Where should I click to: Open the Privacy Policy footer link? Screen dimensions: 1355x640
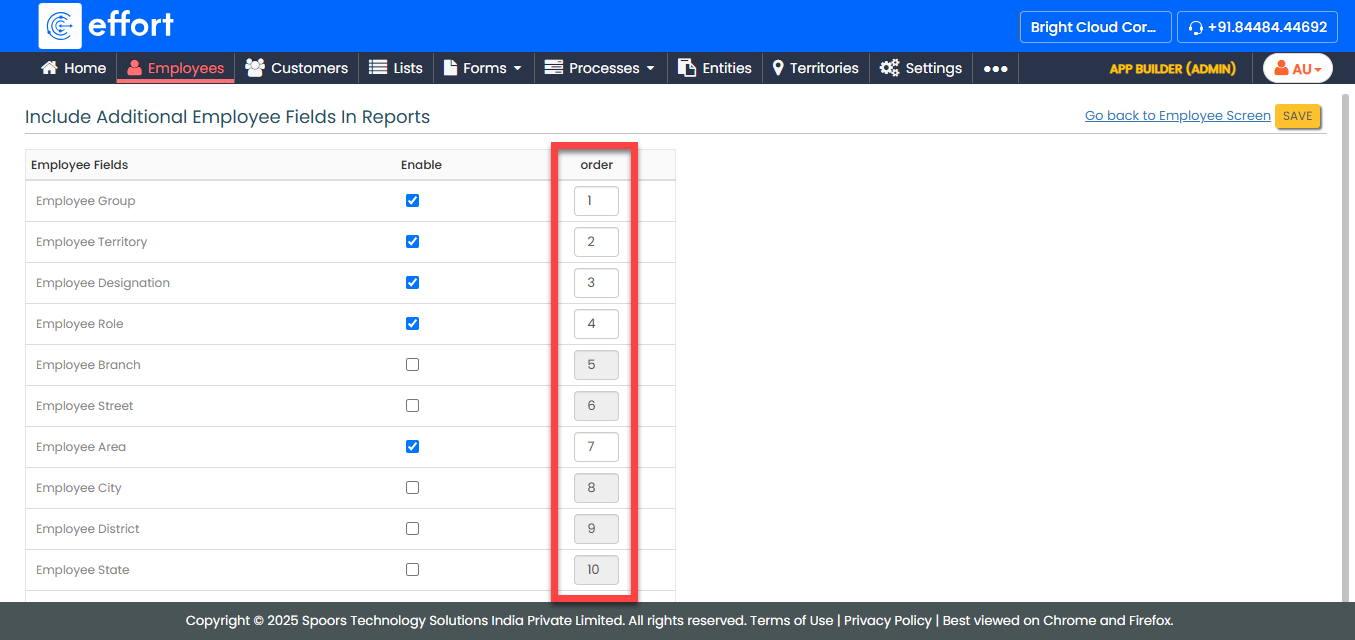coord(887,620)
